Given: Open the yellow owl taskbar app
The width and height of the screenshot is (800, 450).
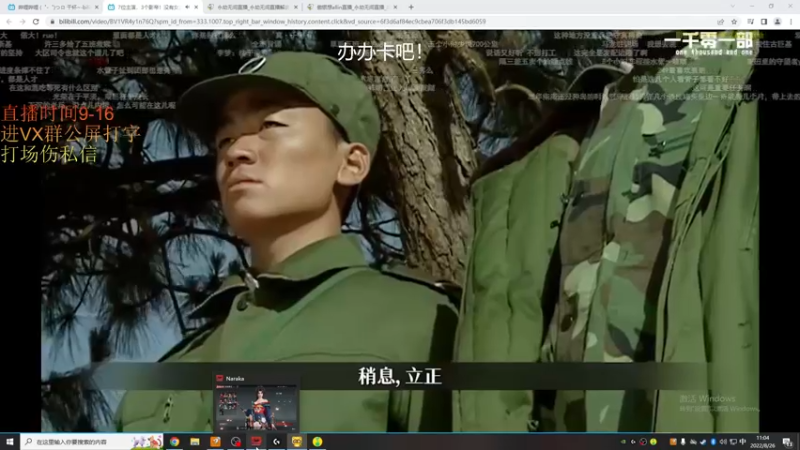Looking at the screenshot, I should click(x=297, y=441).
